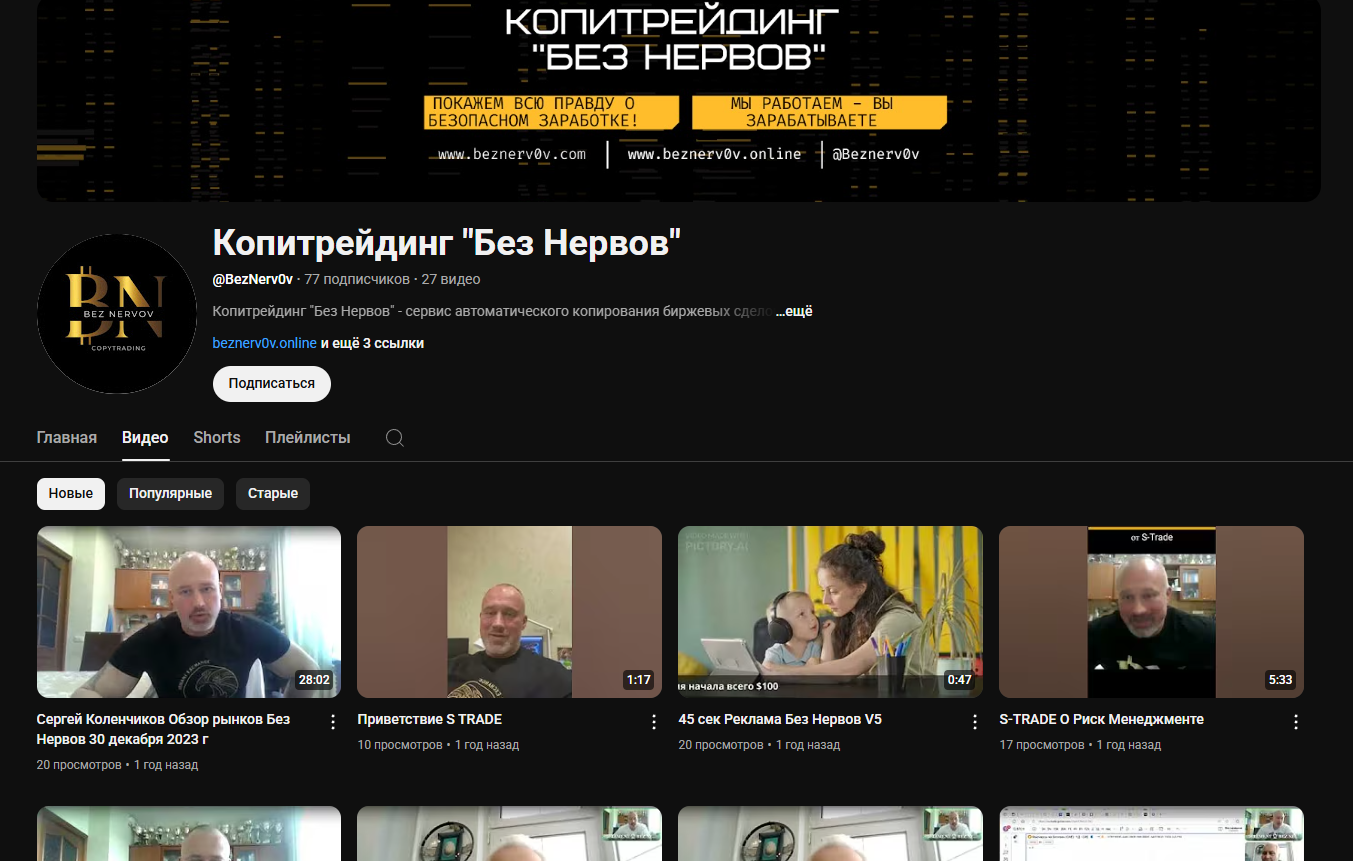Screen dimensions: 1353x861
Task: Play the 45 сек Реклама video thumbnail
Action: 830,611
